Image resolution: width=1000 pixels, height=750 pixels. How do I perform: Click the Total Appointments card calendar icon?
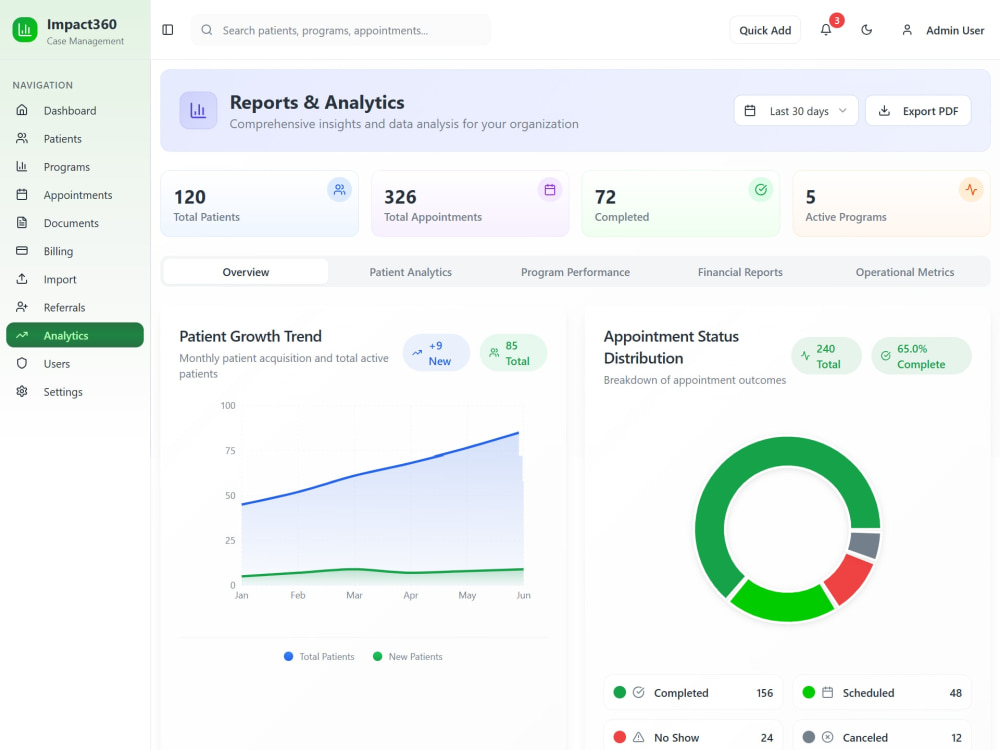point(550,189)
